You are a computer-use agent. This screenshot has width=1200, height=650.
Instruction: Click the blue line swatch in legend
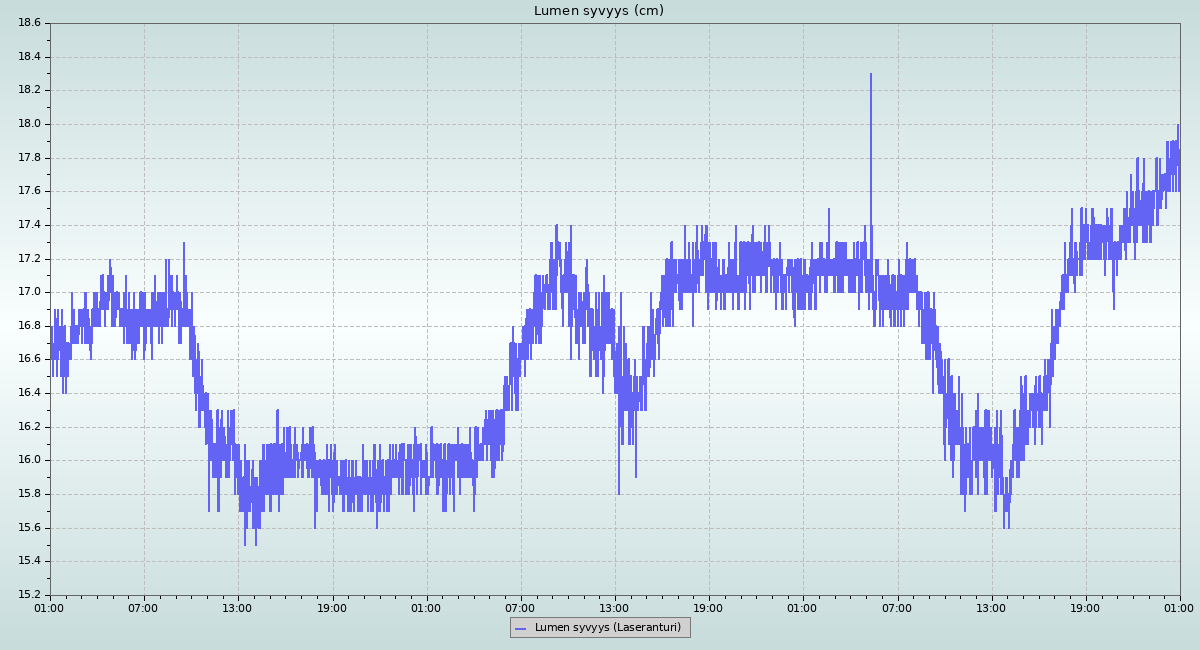click(x=520, y=628)
